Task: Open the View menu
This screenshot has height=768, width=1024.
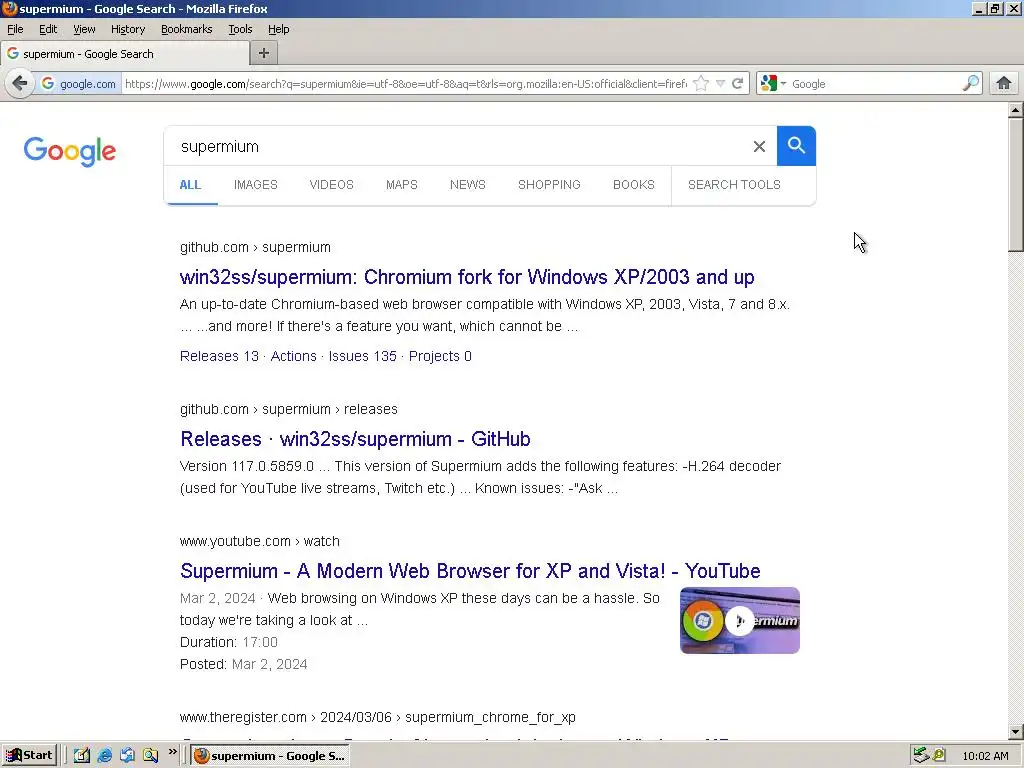Action: click(x=84, y=29)
